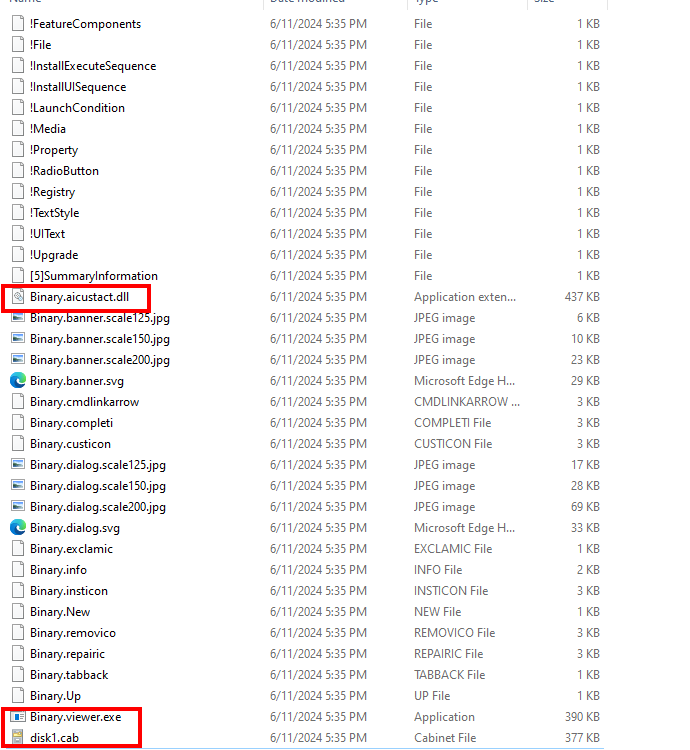Click the 33 KB size value
The width and height of the screenshot is (690, 750).
585,528
